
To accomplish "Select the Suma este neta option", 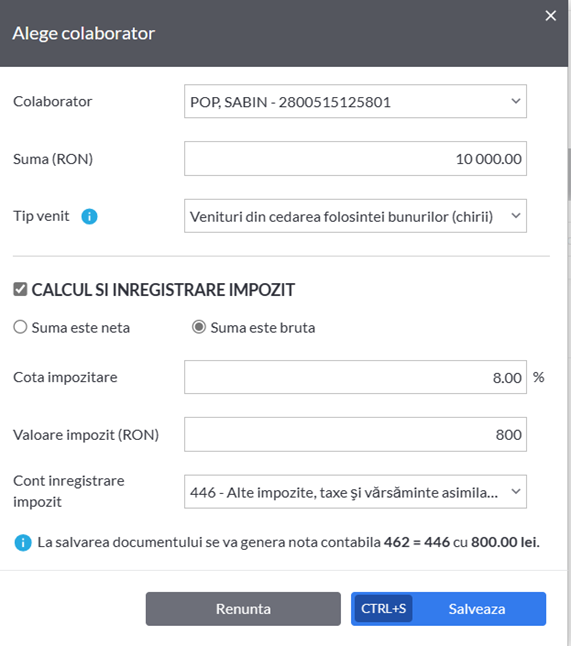I will 20,327.
